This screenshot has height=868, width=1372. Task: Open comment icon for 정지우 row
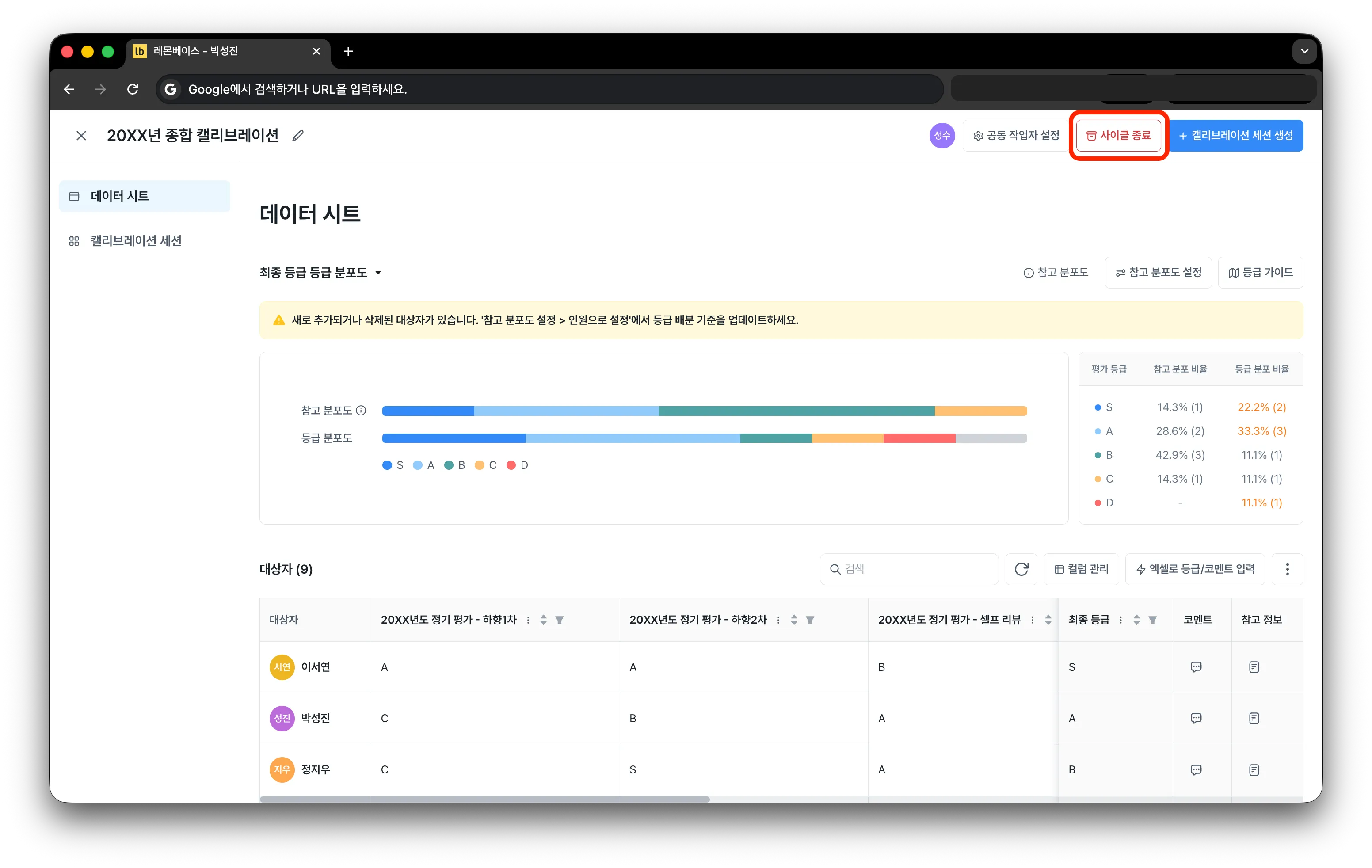[x=1196, y=769]
